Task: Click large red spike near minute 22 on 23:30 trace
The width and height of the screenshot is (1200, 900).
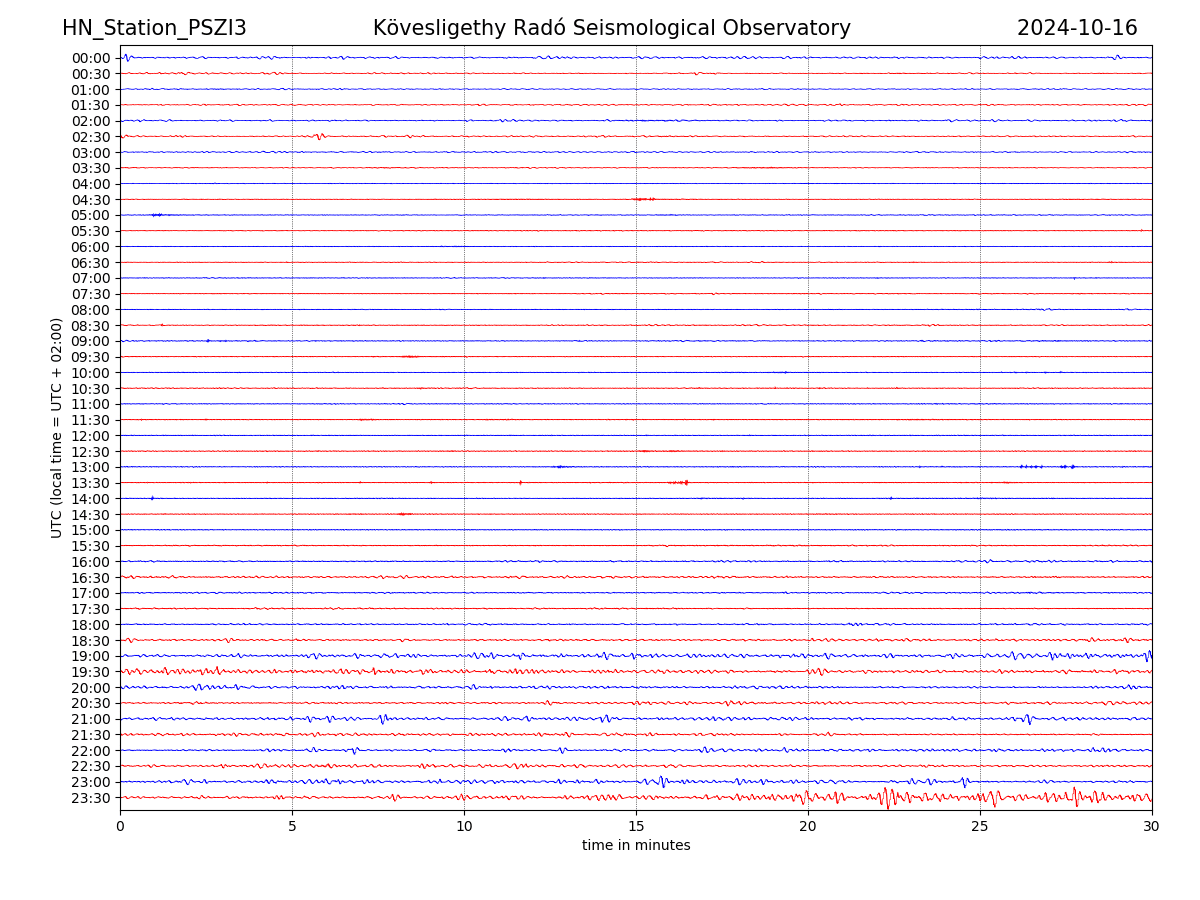Action: tap(886, 797)
